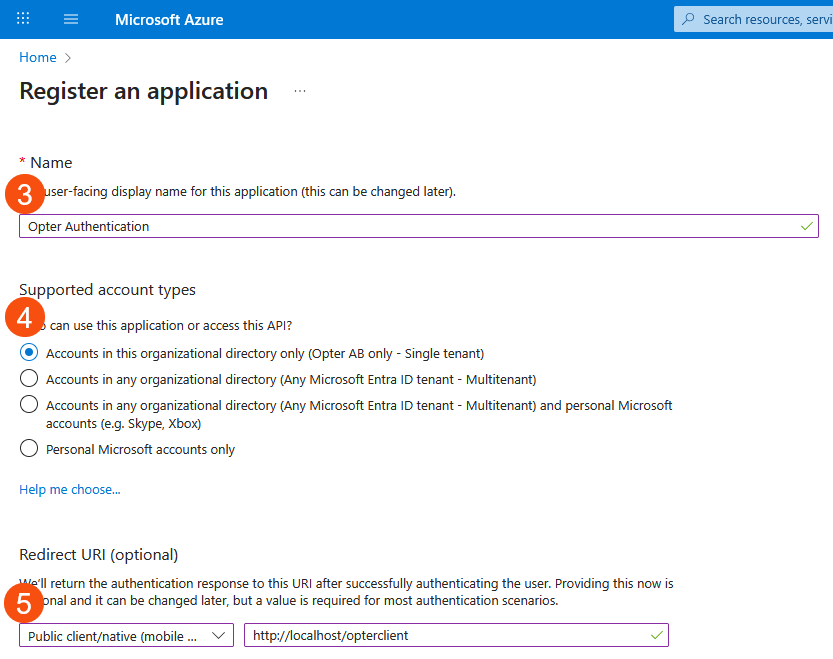Click the magnifier icon in the search bar
833x659 pixels.
[x=688, y=19]
